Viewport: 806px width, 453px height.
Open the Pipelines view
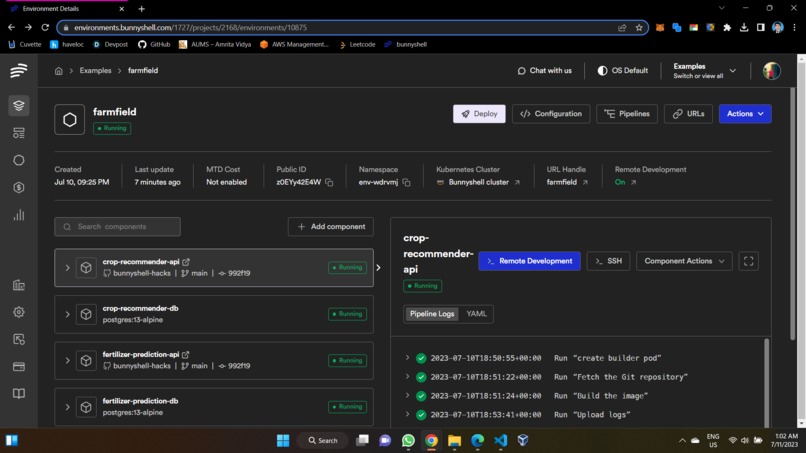tap(627, 114)
